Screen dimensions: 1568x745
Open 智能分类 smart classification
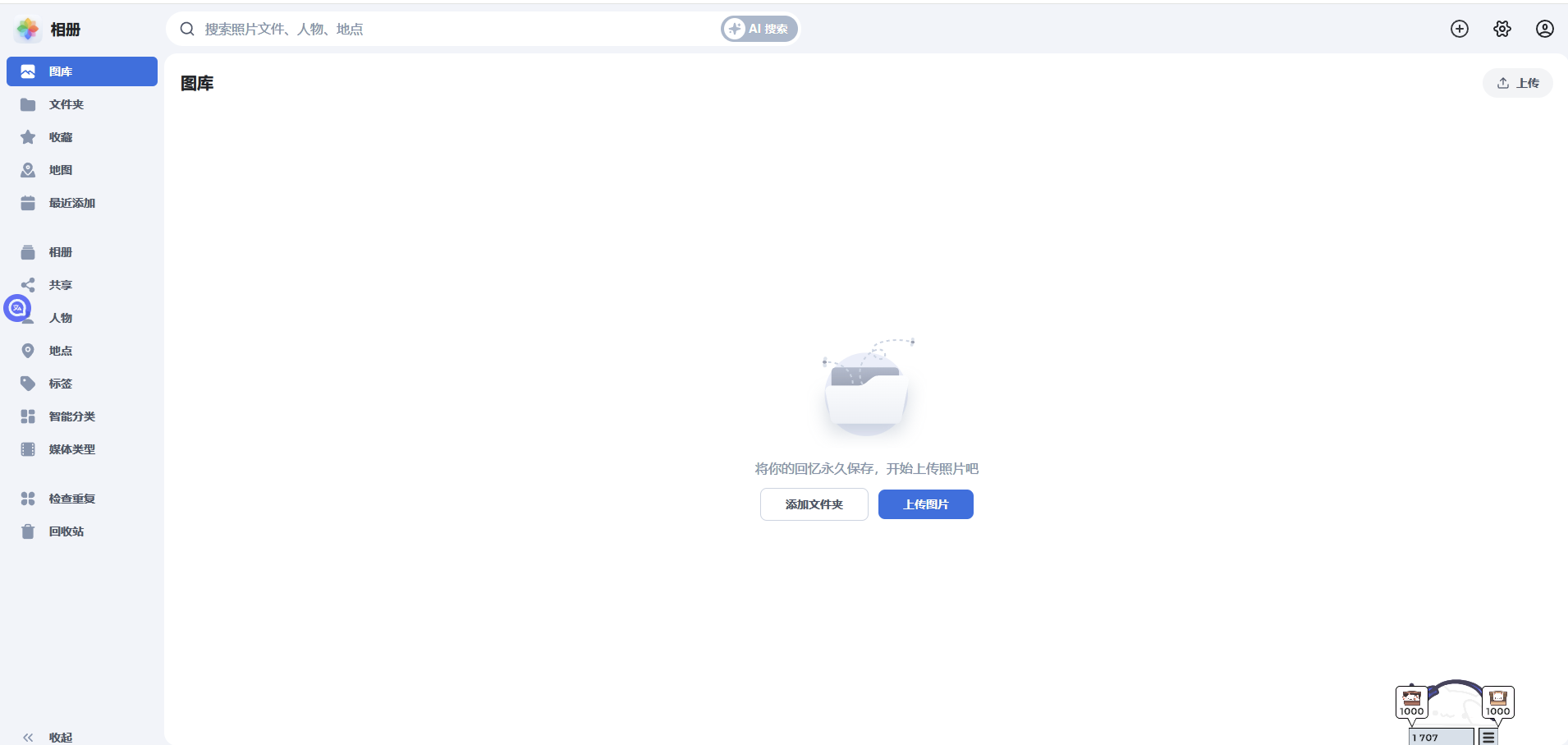coord(71,416)
